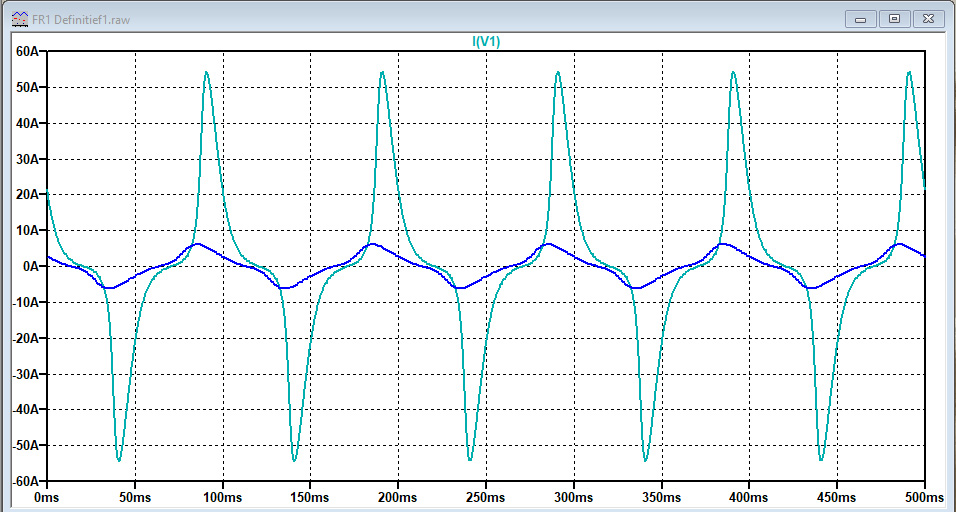
Task: Click the -60A vertical axis label
Action: point(26,482)
